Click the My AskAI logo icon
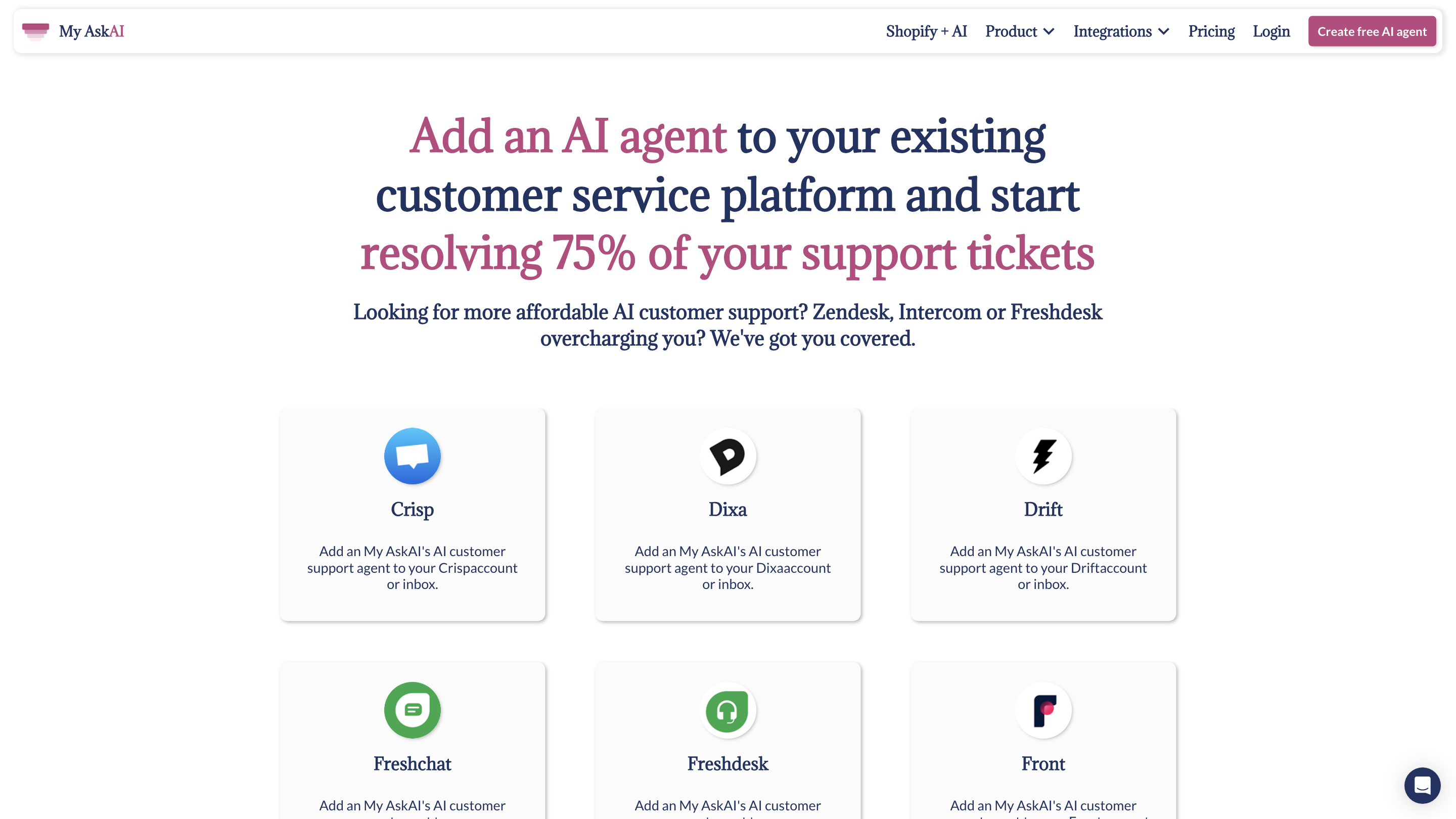The height and width of the screenshot is (819, 1456). pos(35,31)
